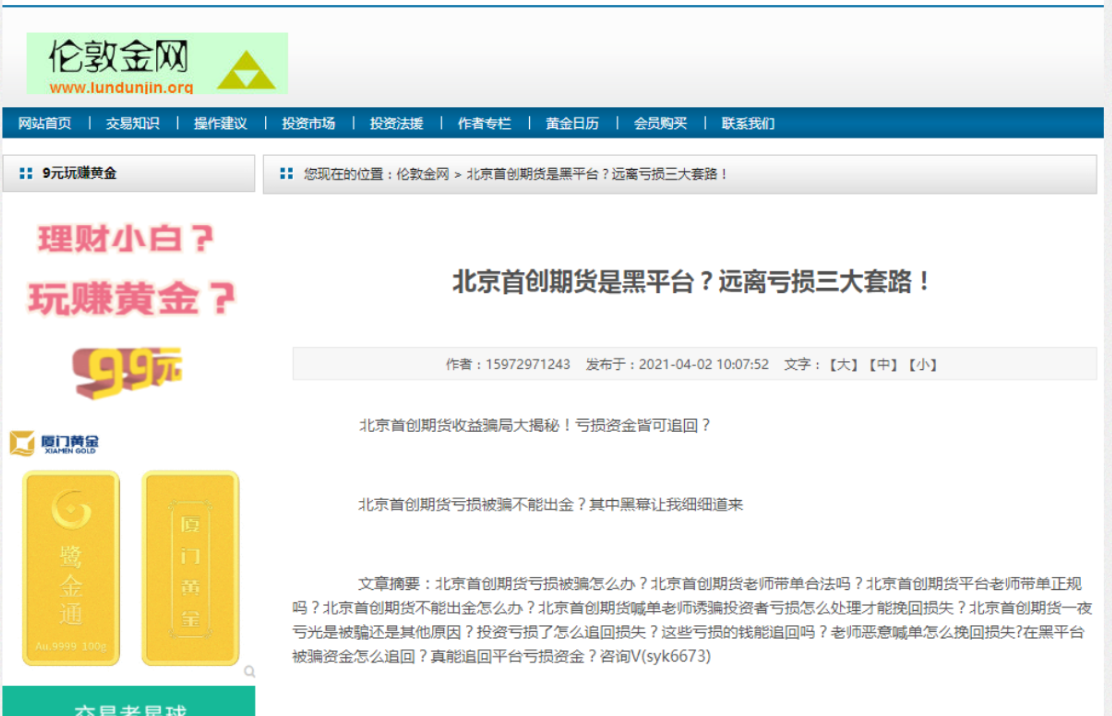
Task: Click the 厦门黄金 Xiamen Gold logo
Action: 54,443
